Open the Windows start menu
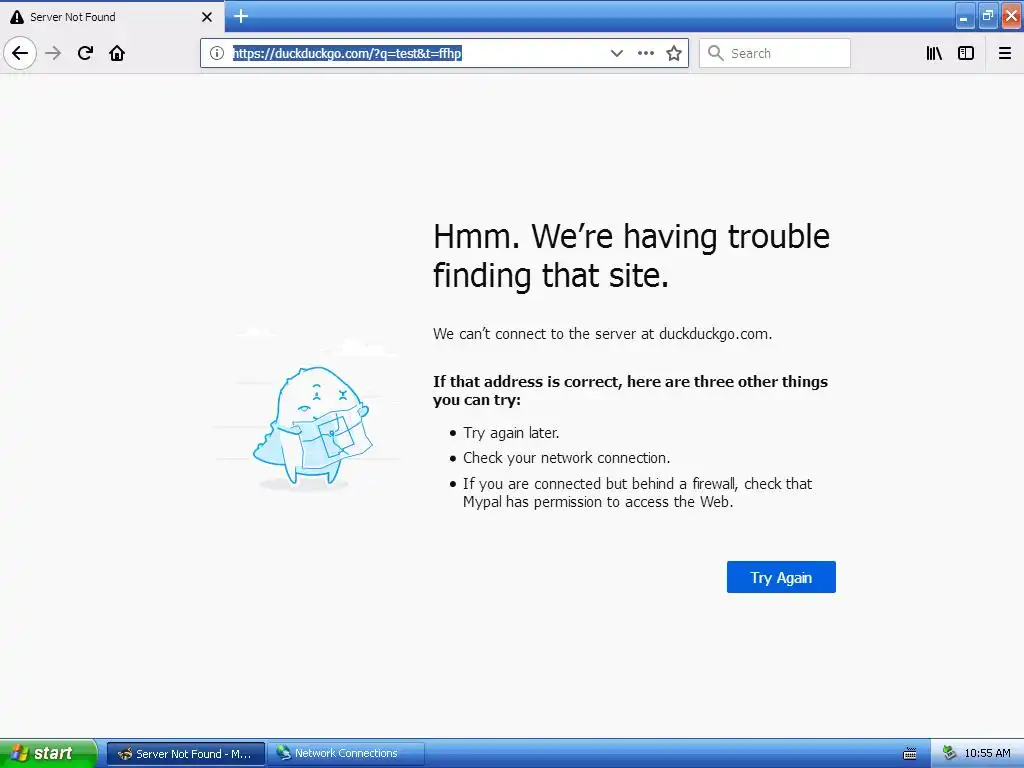Image resolution: width=1024 pixels, height=768 pixels. [x=48, y=753]
